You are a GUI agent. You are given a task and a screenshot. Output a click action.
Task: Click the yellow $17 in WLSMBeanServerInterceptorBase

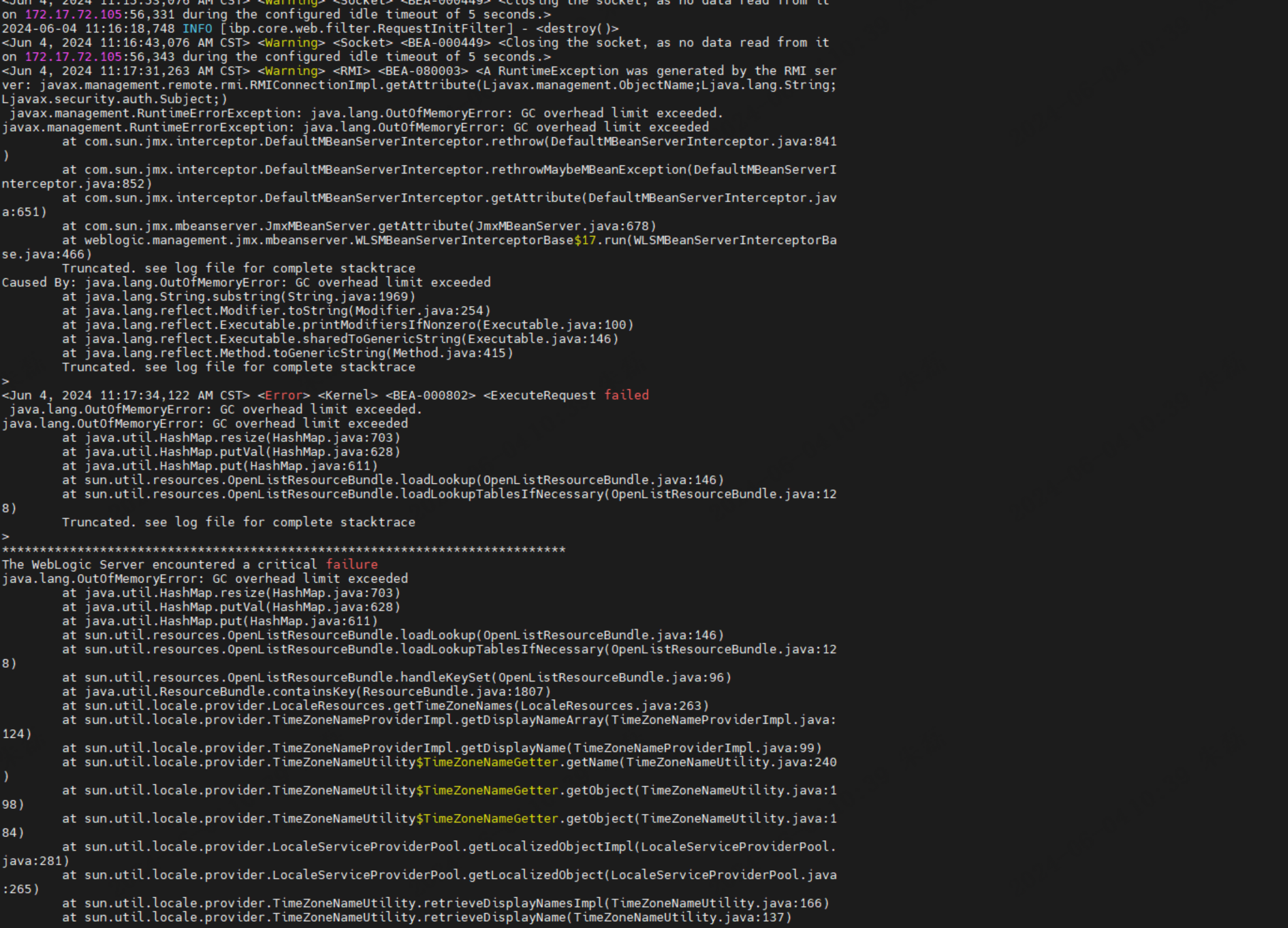pos(584,240)
